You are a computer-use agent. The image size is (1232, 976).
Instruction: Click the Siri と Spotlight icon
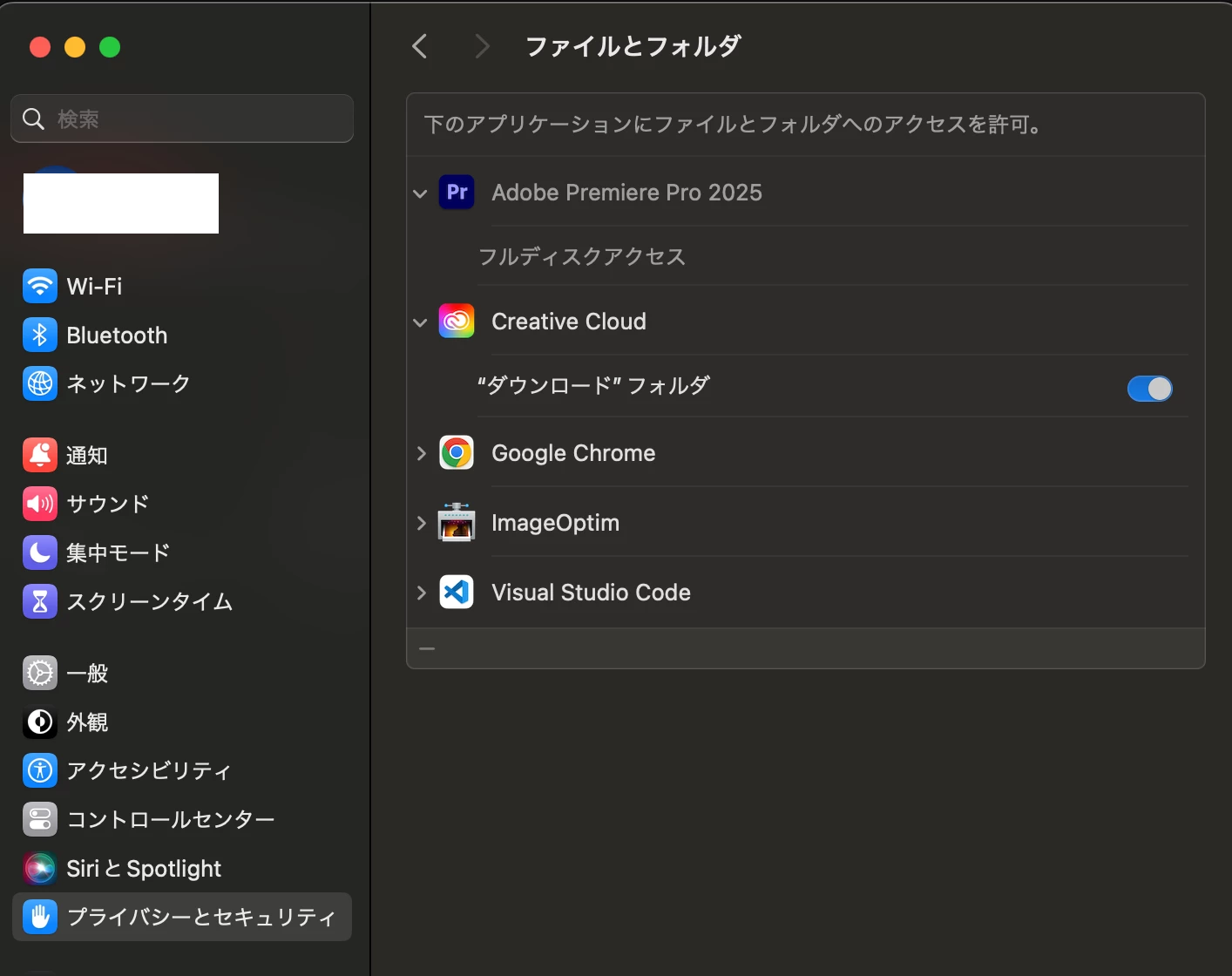click(x=40, y=868)
